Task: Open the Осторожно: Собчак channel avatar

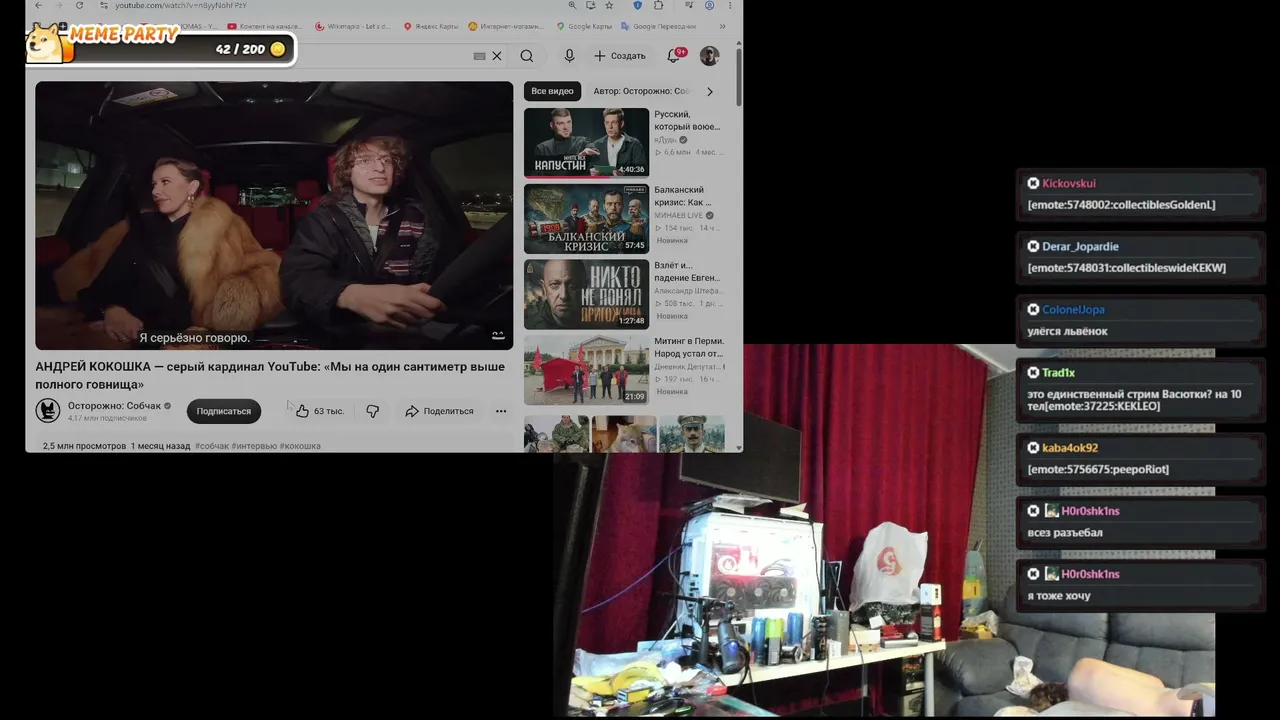Action: [48, 410]
